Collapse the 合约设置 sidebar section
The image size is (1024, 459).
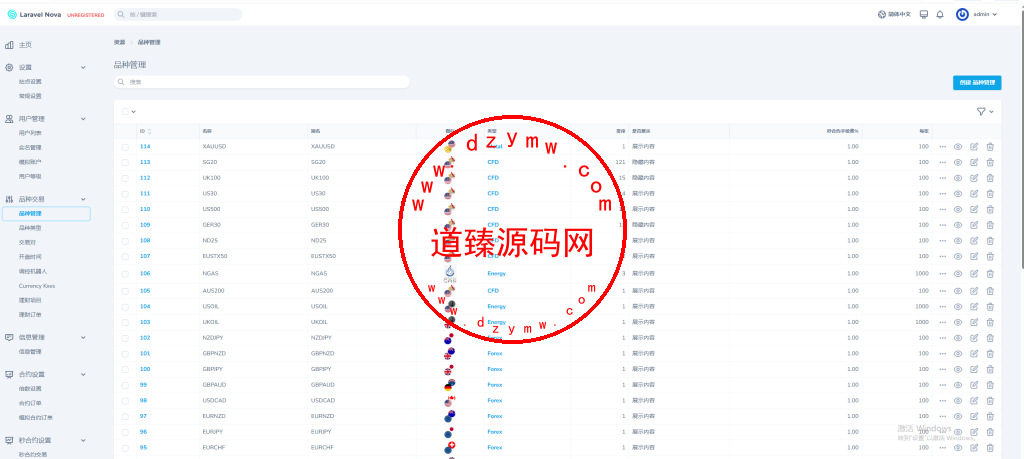pyautogui.click(x=83, y=375)
